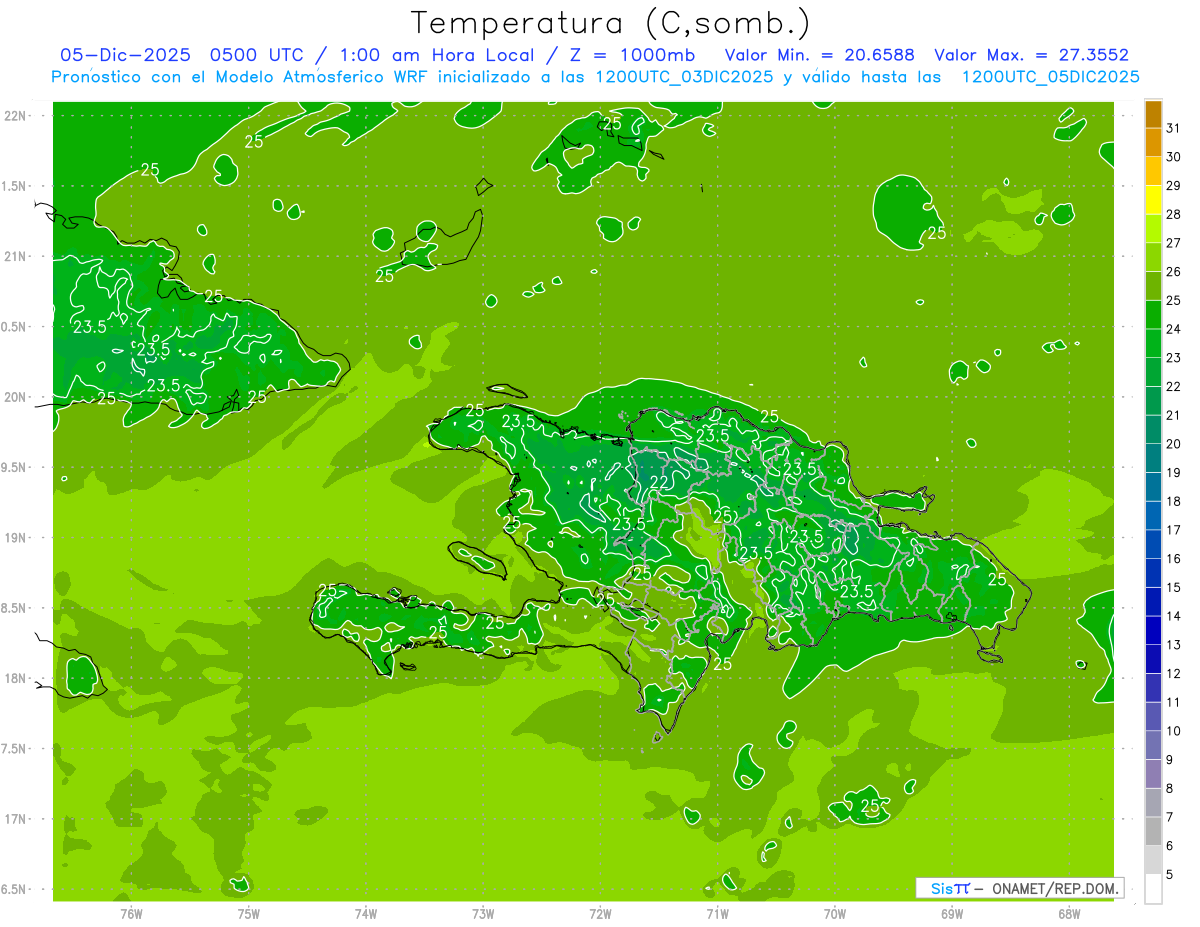Viewport: 1200px width, 927px height.
Task: Click the longitude axis label '73W'
Action: click(483, 914)
